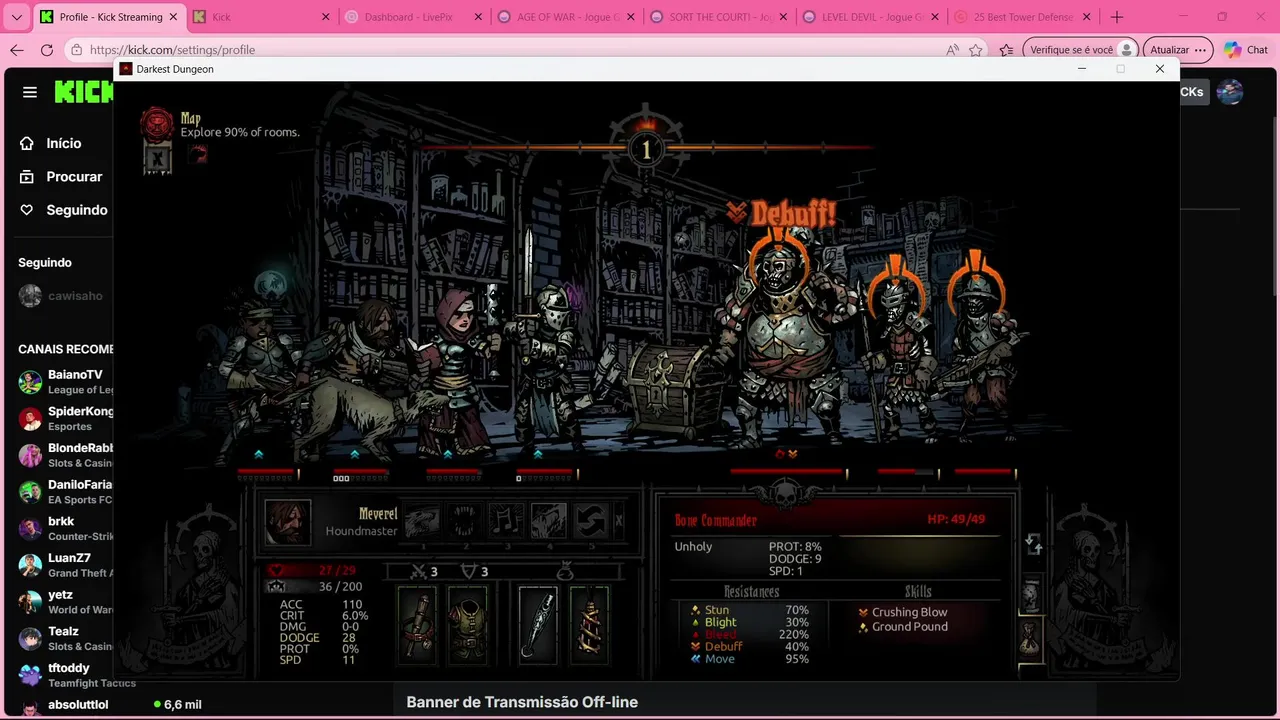This screenshot has width=1280, height=720.
Task: Click the pass turn X button
Action: coord(619,521)
